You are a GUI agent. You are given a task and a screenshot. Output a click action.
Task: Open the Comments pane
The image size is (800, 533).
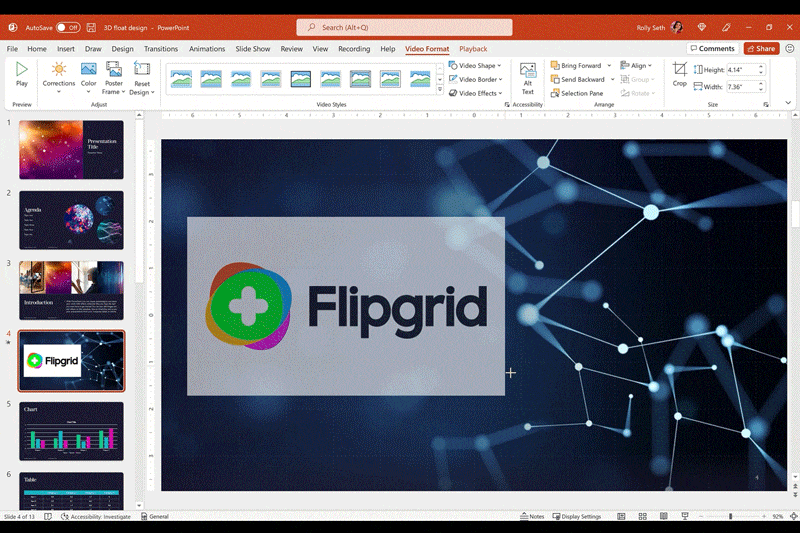click(x=712, y=48)
